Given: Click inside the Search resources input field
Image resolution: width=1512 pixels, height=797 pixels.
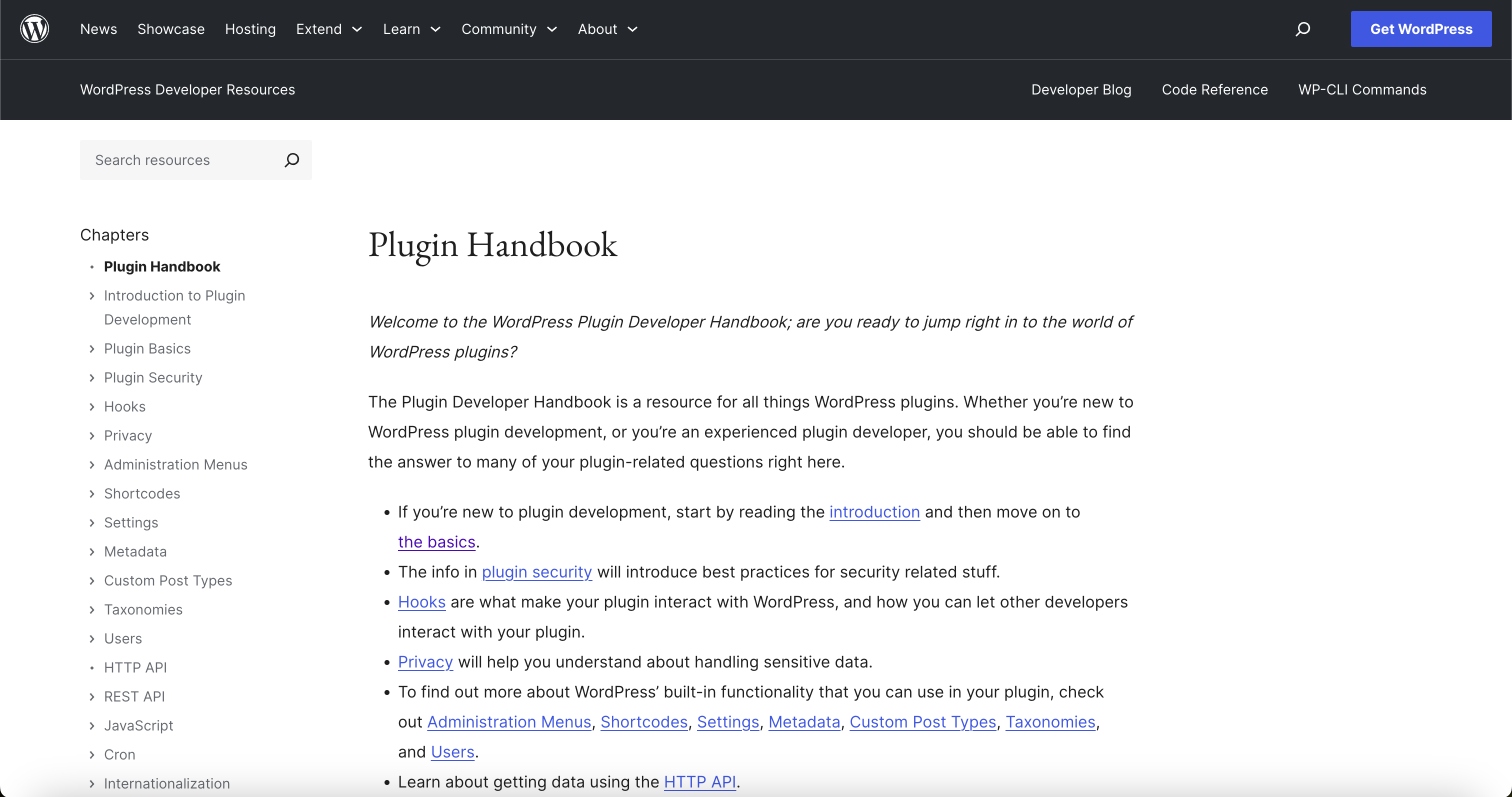Looking at the screenshot, I should pyautogui.click(x=176, y=159).
